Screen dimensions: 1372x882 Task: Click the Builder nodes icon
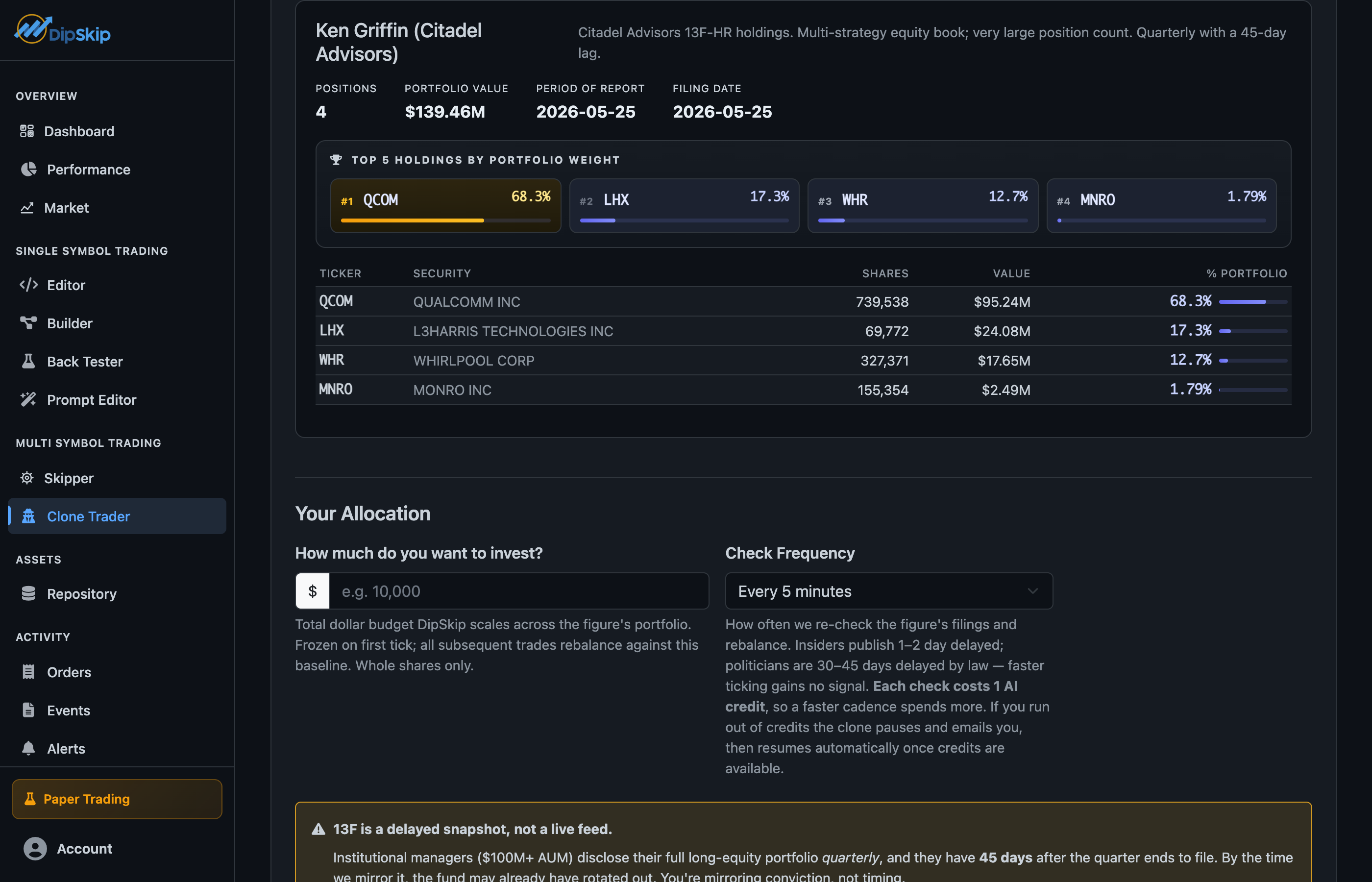point(28,323)
